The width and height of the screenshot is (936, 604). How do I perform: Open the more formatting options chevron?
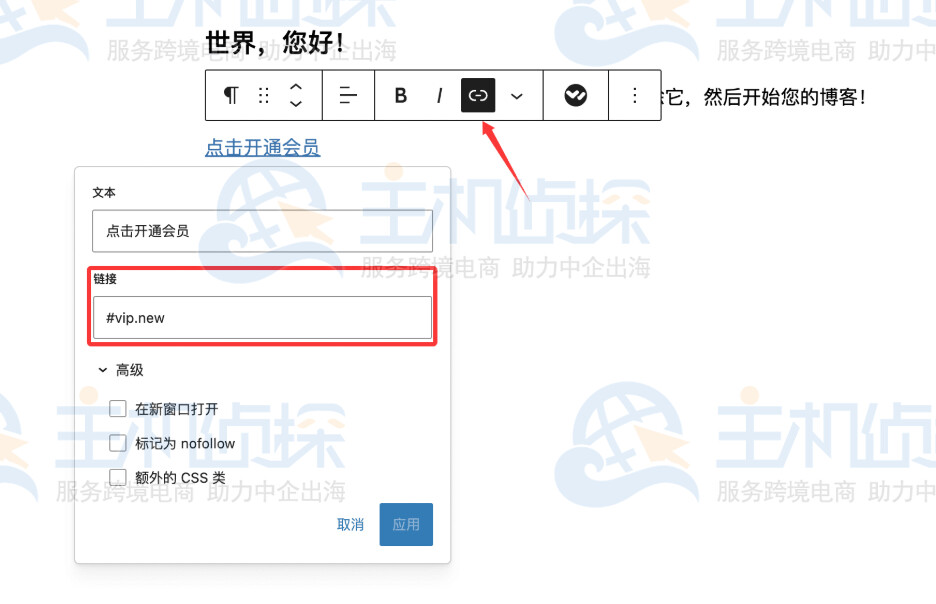517,95
